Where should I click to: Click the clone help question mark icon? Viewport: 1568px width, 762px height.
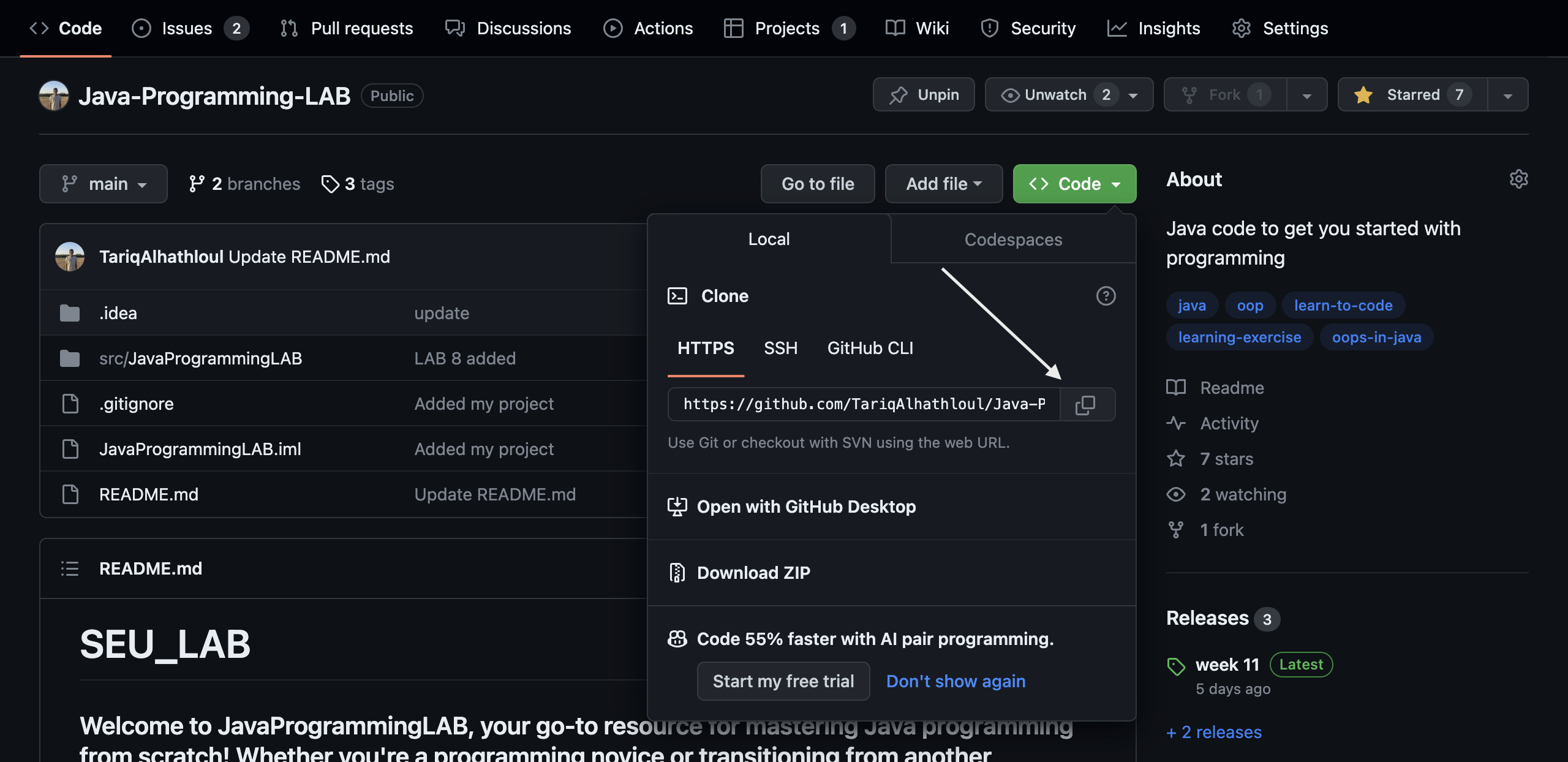(1106, 296)
